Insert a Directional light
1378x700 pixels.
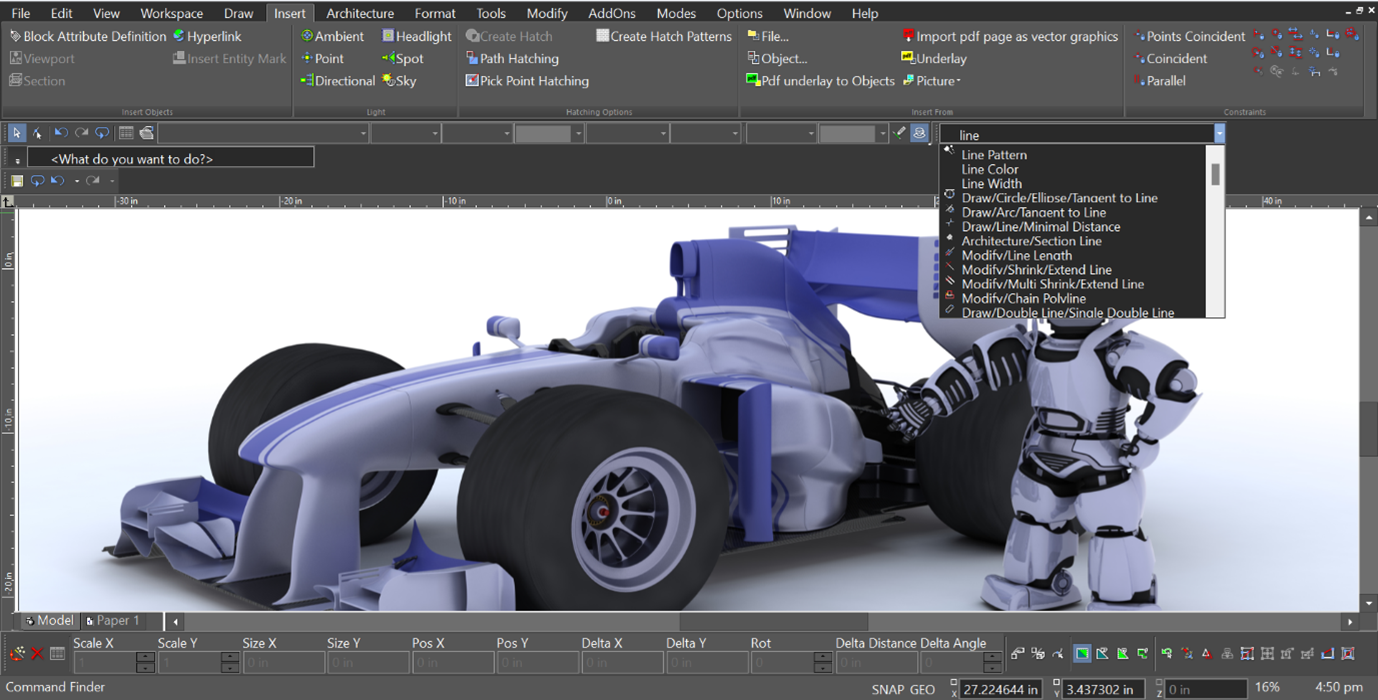pos(338,80)
